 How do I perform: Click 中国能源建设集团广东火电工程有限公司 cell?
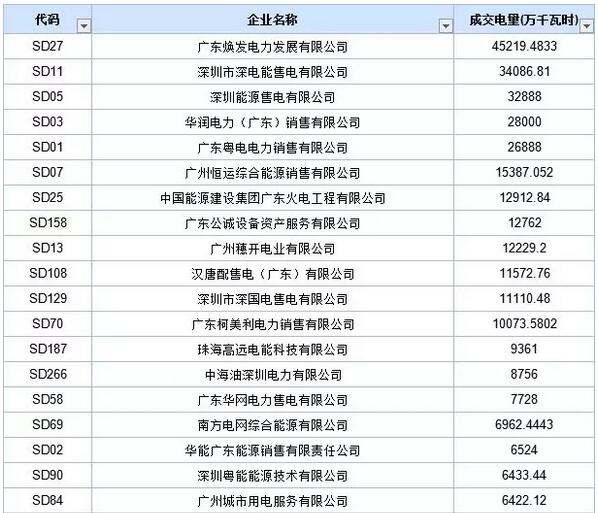point(272,198)
